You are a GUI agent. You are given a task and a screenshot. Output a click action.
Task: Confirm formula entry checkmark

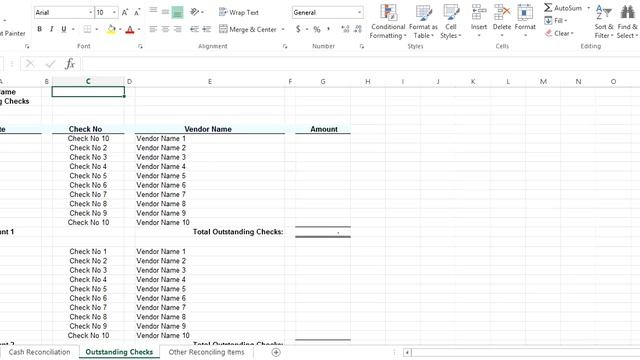[50, 64]
